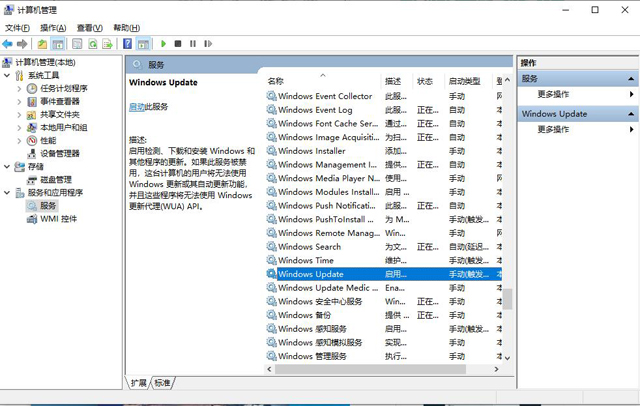
Task: Click the scroll up arrow of services list
Action: point(507,80)
